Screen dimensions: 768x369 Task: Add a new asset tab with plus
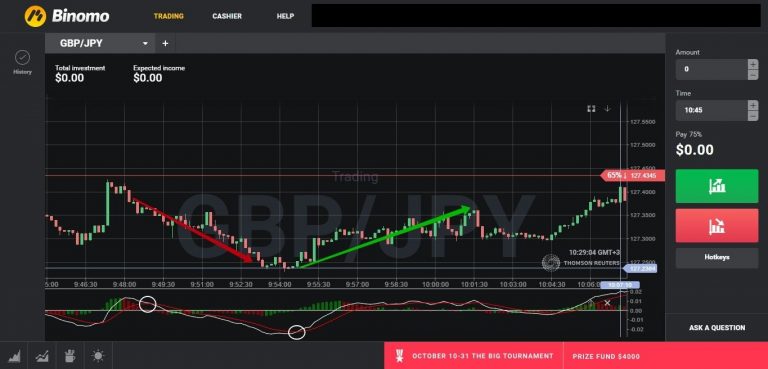click(x=165, y=43)
